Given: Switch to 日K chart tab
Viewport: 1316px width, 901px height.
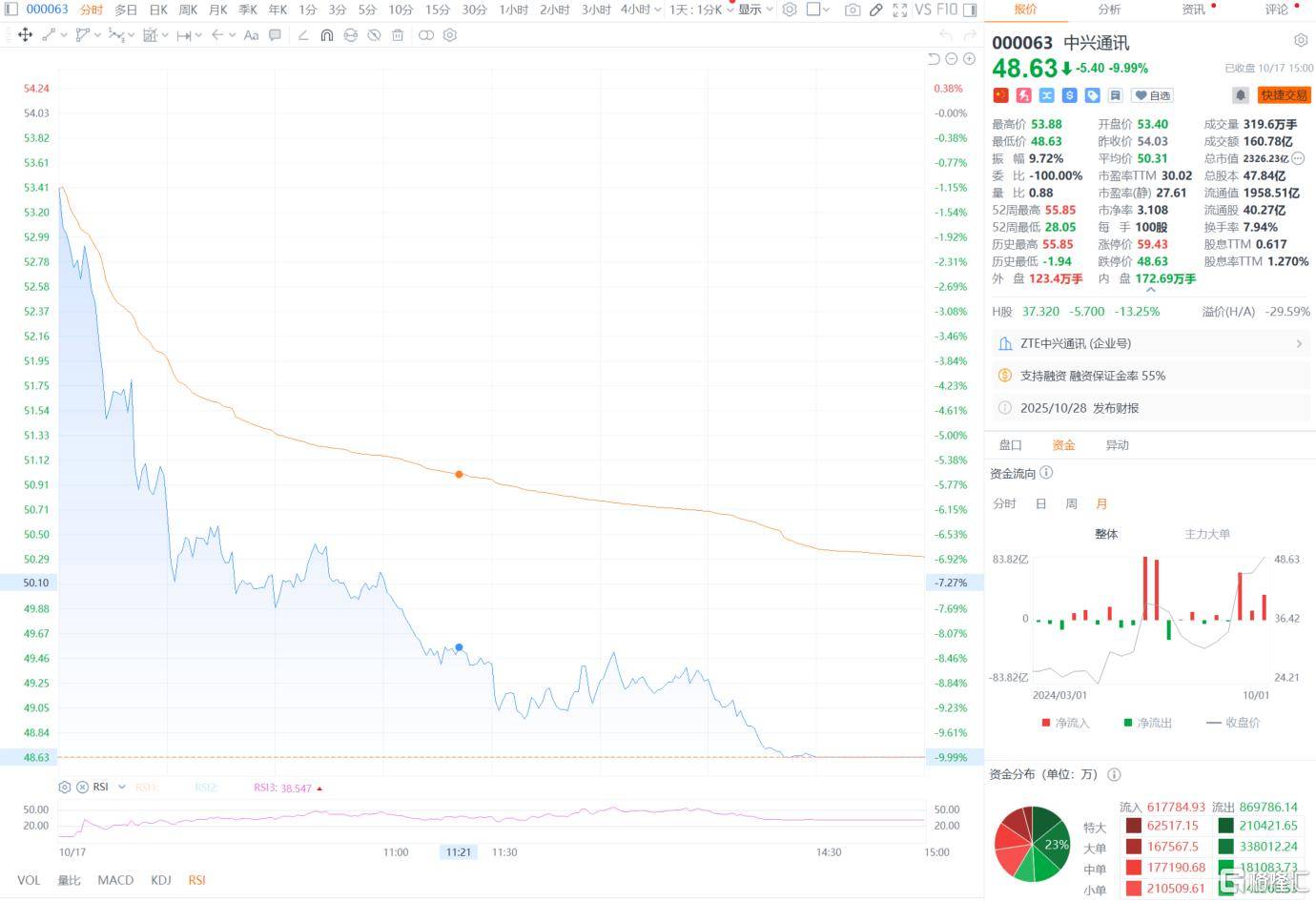Looking at the screenshot, I should [158, 10].
